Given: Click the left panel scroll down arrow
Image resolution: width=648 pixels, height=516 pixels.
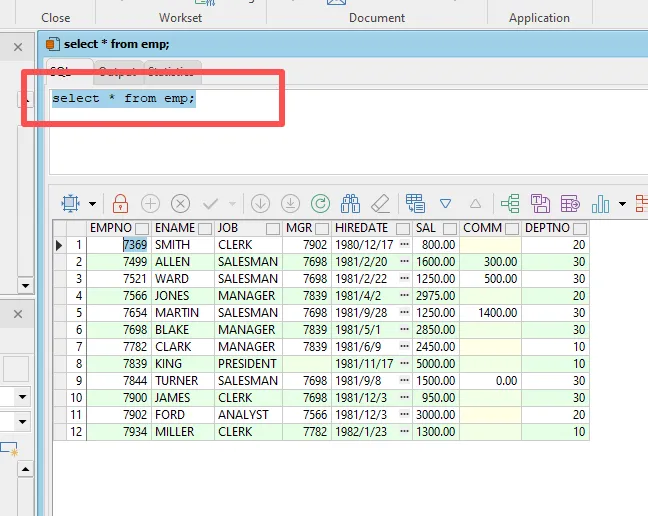Looking at the screenshot, I should coord(25,285).
